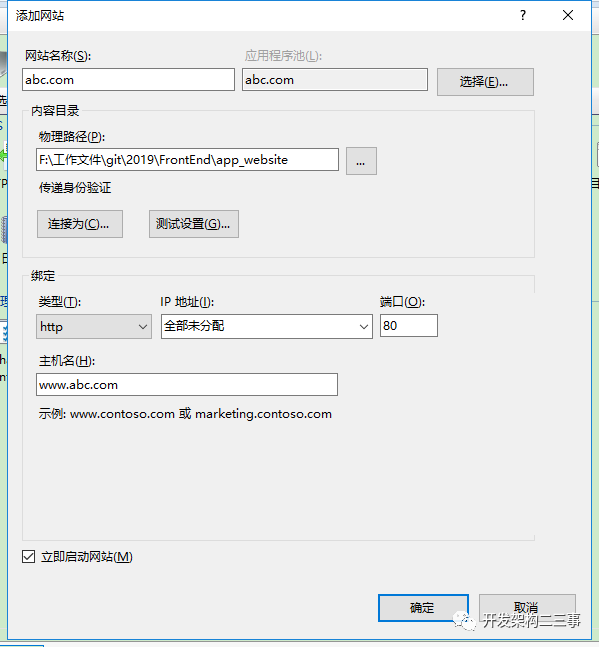
Task: Click the physical path input field
Action: tap(187, 160)
